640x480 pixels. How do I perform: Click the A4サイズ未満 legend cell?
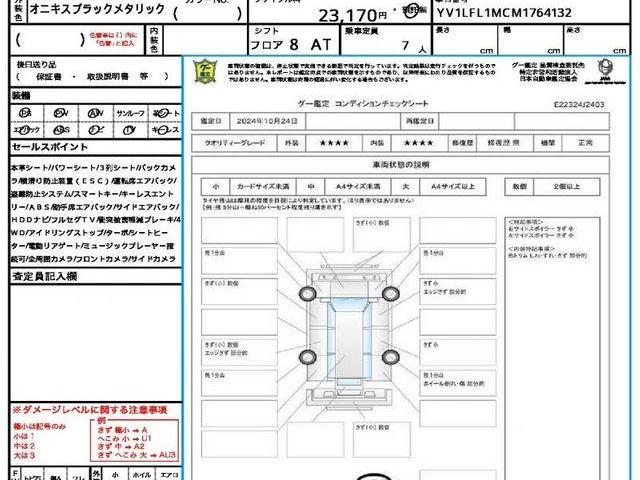coord(358,187)
